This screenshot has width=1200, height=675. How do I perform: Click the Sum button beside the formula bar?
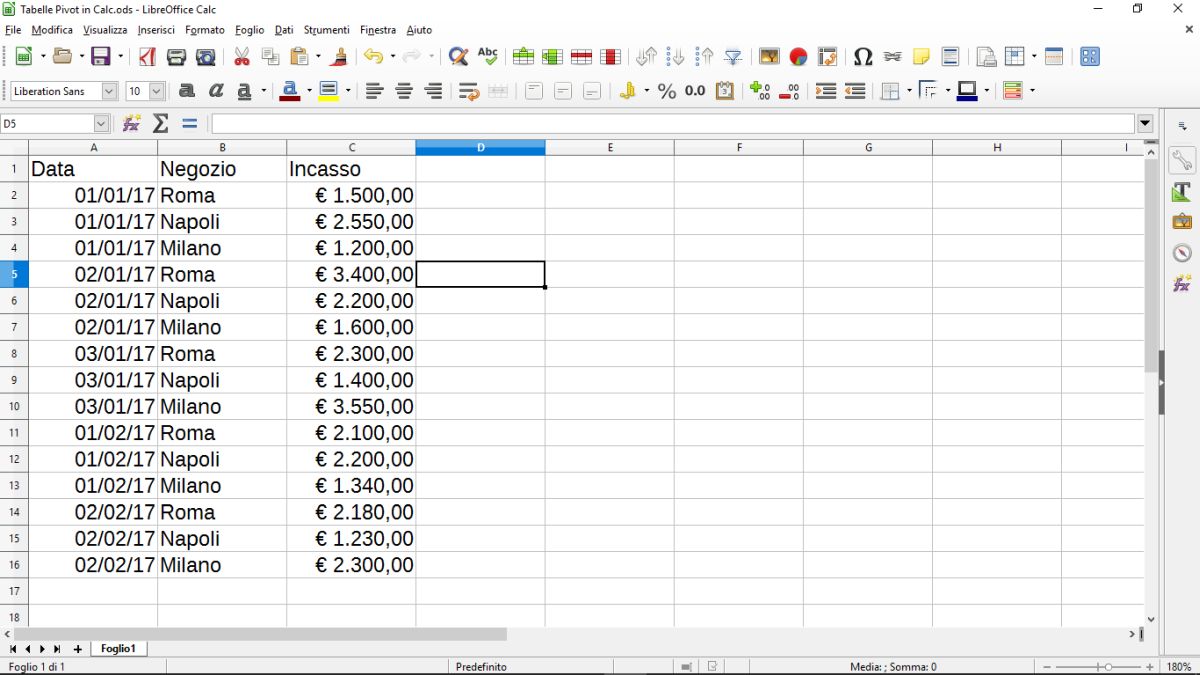coord(159,123)
